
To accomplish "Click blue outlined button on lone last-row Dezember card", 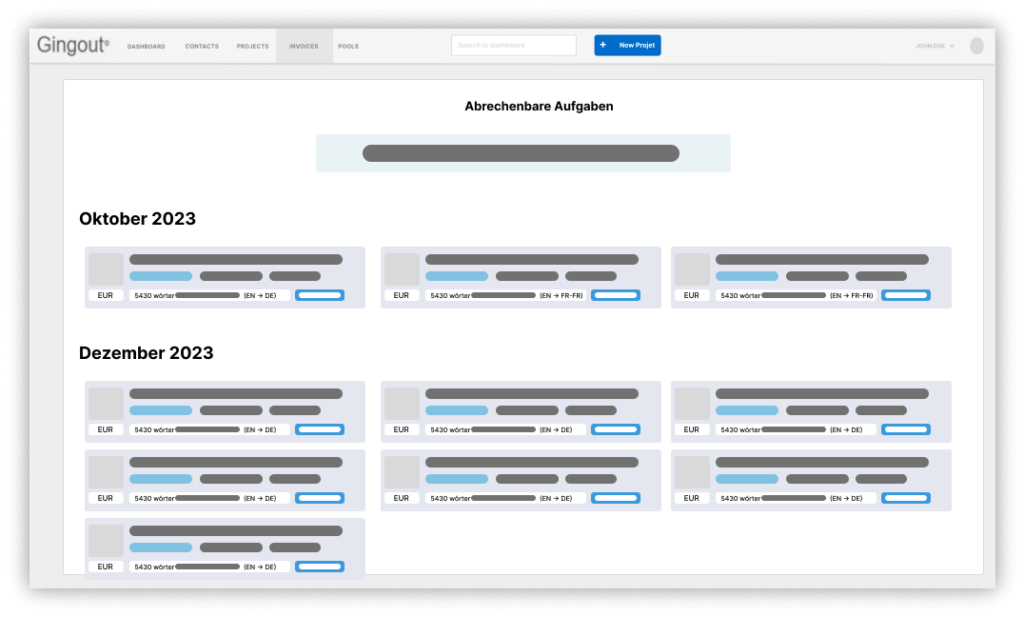I will (x=319, y=567).
